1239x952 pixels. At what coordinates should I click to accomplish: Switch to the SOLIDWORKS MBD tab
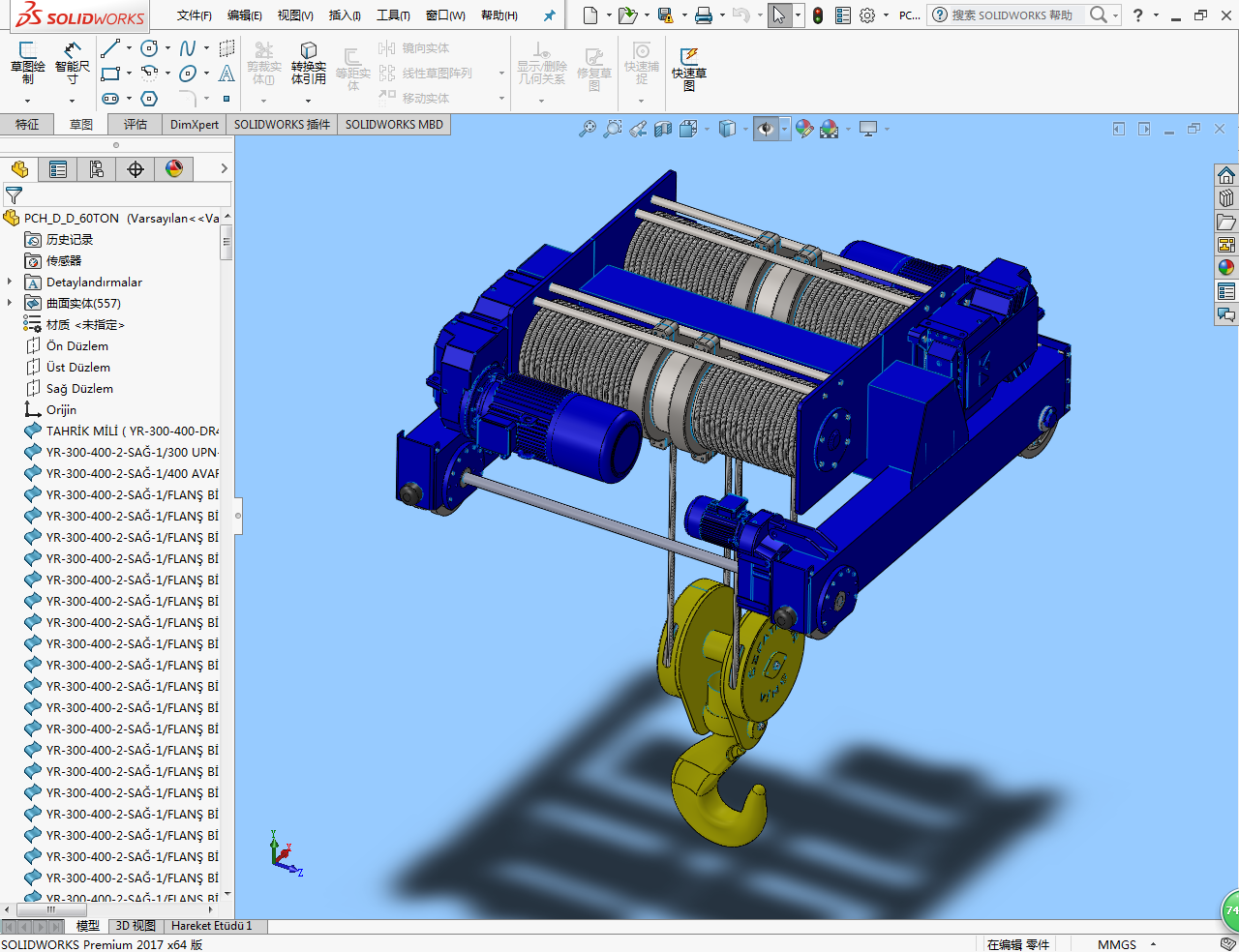[x=394, y=125]
